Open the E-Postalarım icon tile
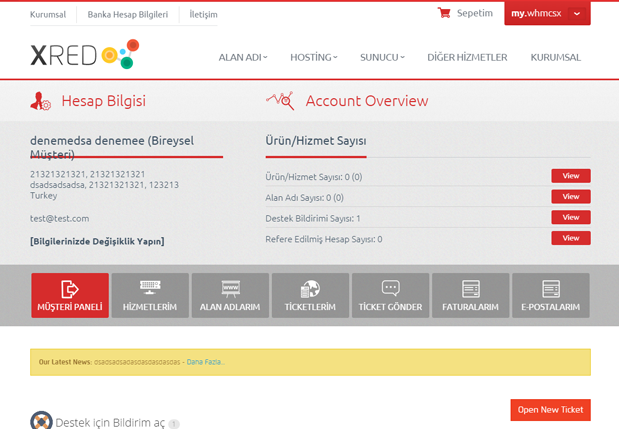 [550, 295]
